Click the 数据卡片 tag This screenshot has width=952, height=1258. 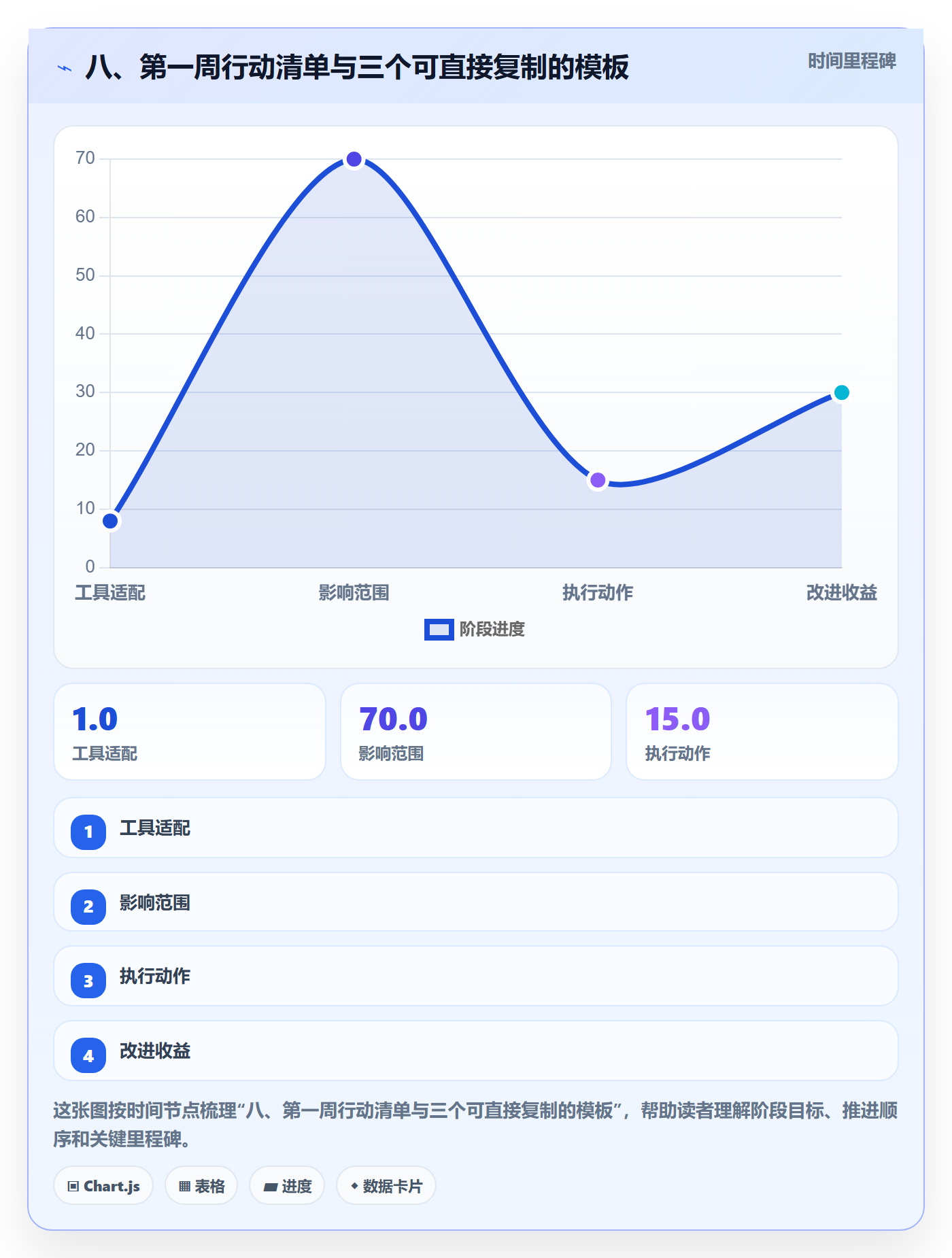click(386, 1186)
